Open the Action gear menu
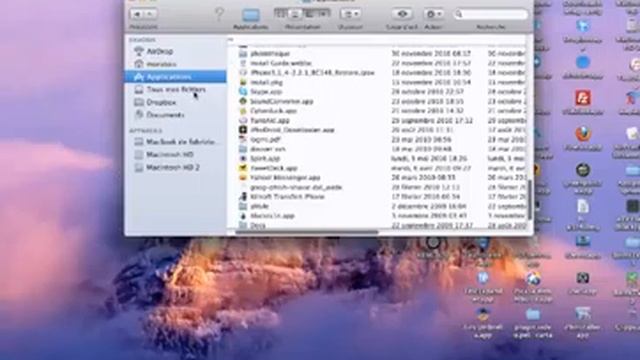 tap(433, 14)
